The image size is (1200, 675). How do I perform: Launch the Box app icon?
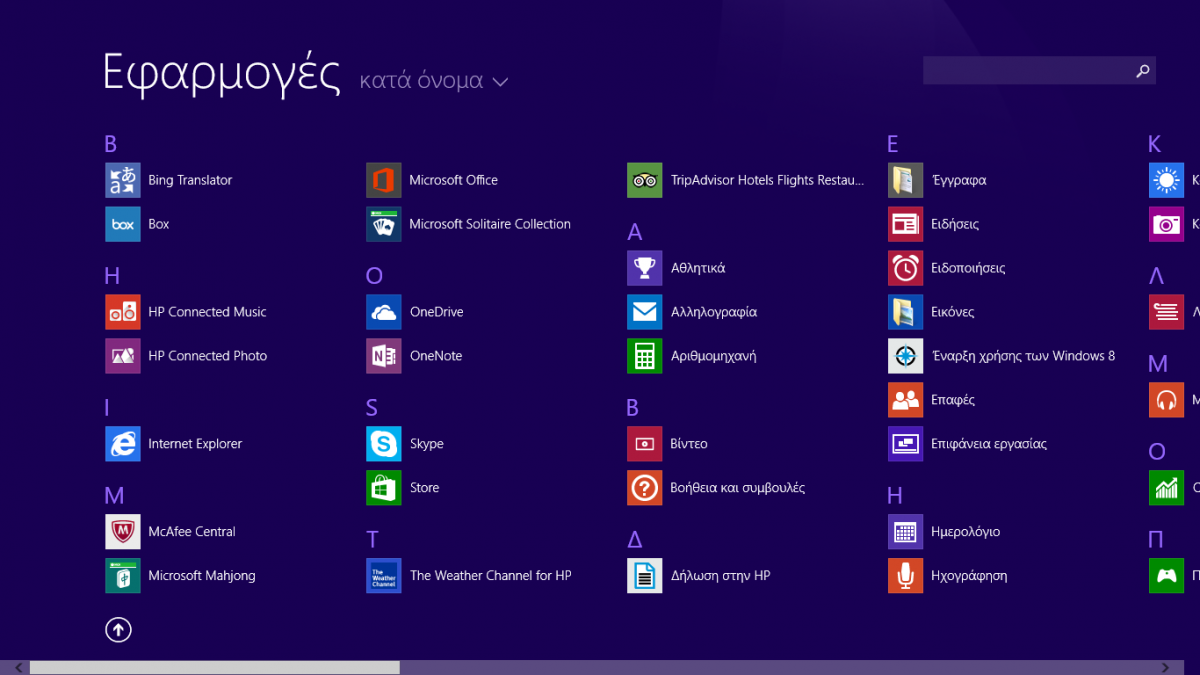(123, 224)
